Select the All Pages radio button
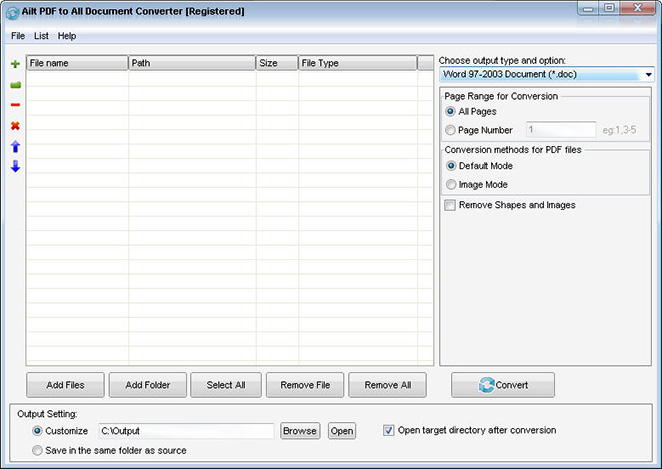The width and height of the screenshot is (662, 469). point(450,111)
